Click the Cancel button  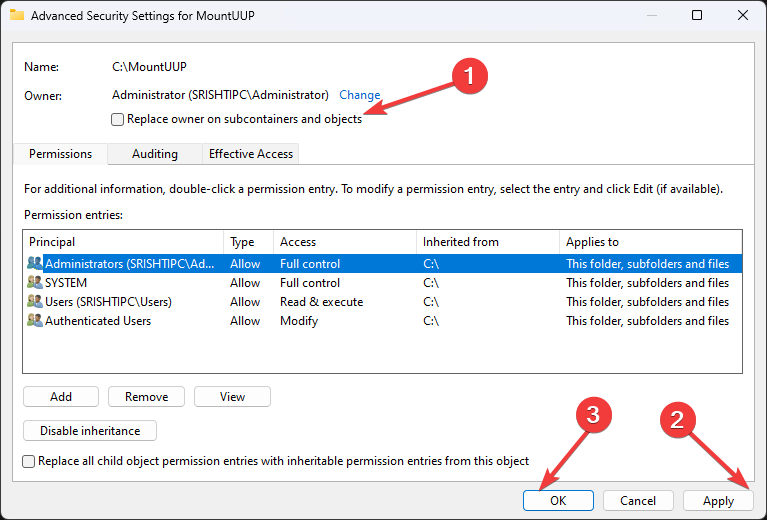click(638, 500)
